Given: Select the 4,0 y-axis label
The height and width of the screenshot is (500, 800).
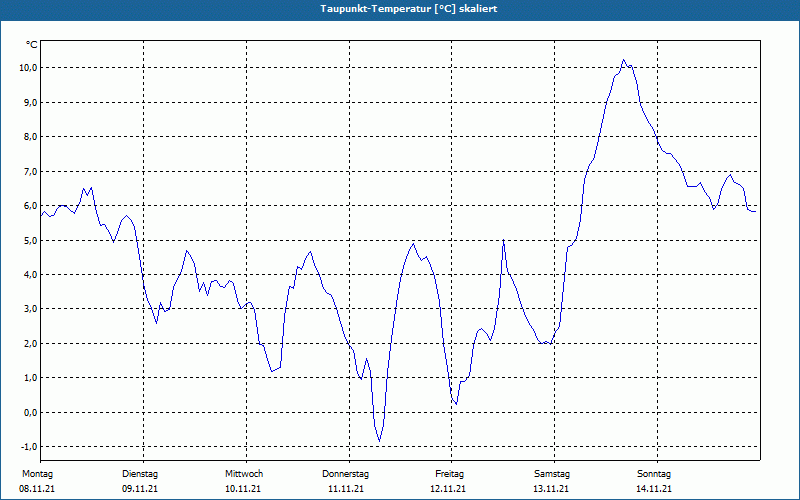Looking at the screenshot, I should click(x=30, y=274).
